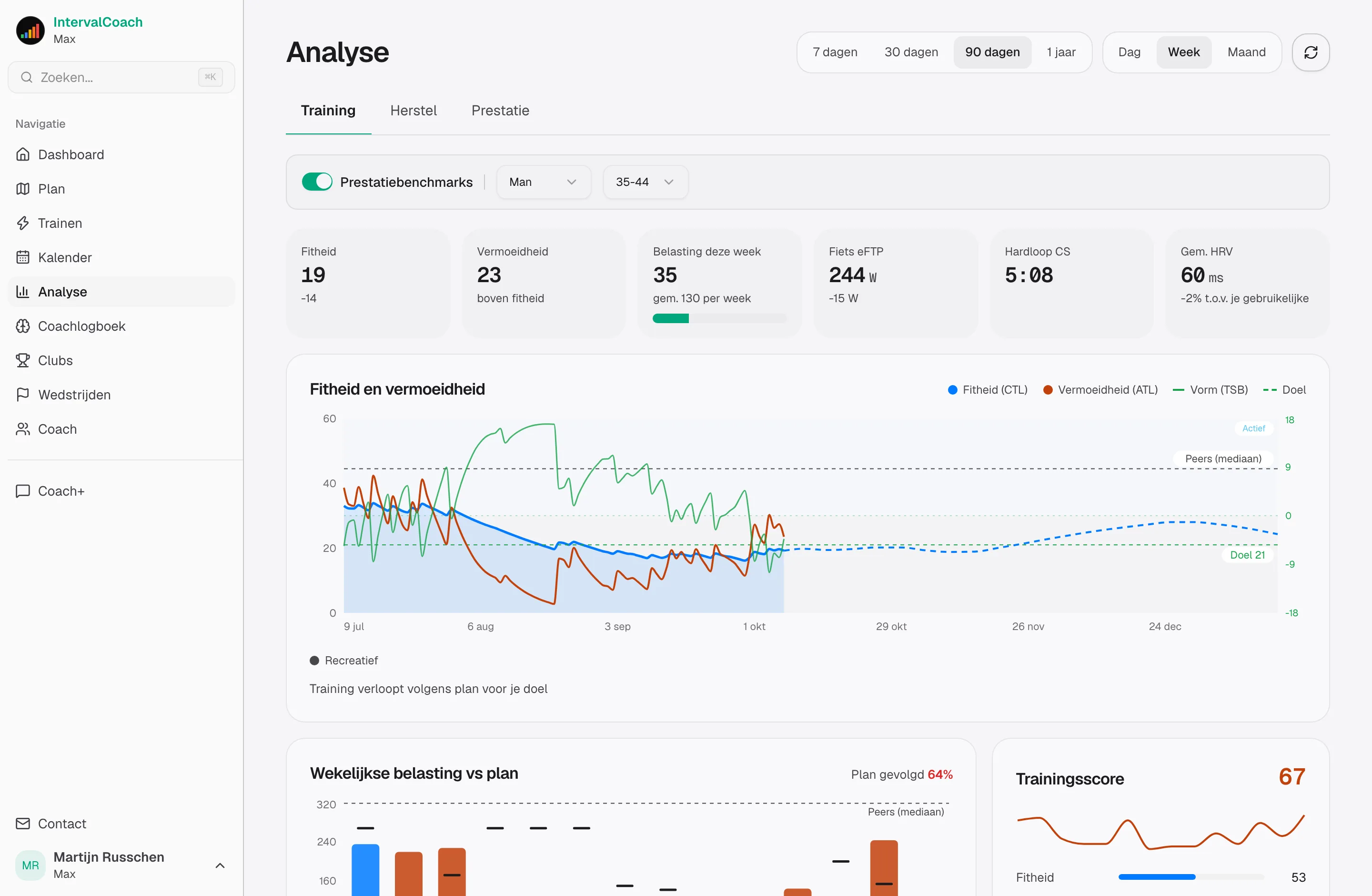
Task: Toggle the Prestatiebenchmarks switch
Action: tap(317, 182)
